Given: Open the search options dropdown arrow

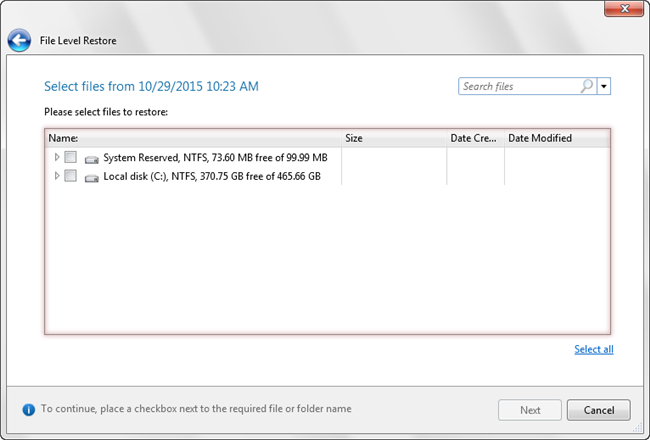Looking at the screenshot, I should tap(604, 86).
